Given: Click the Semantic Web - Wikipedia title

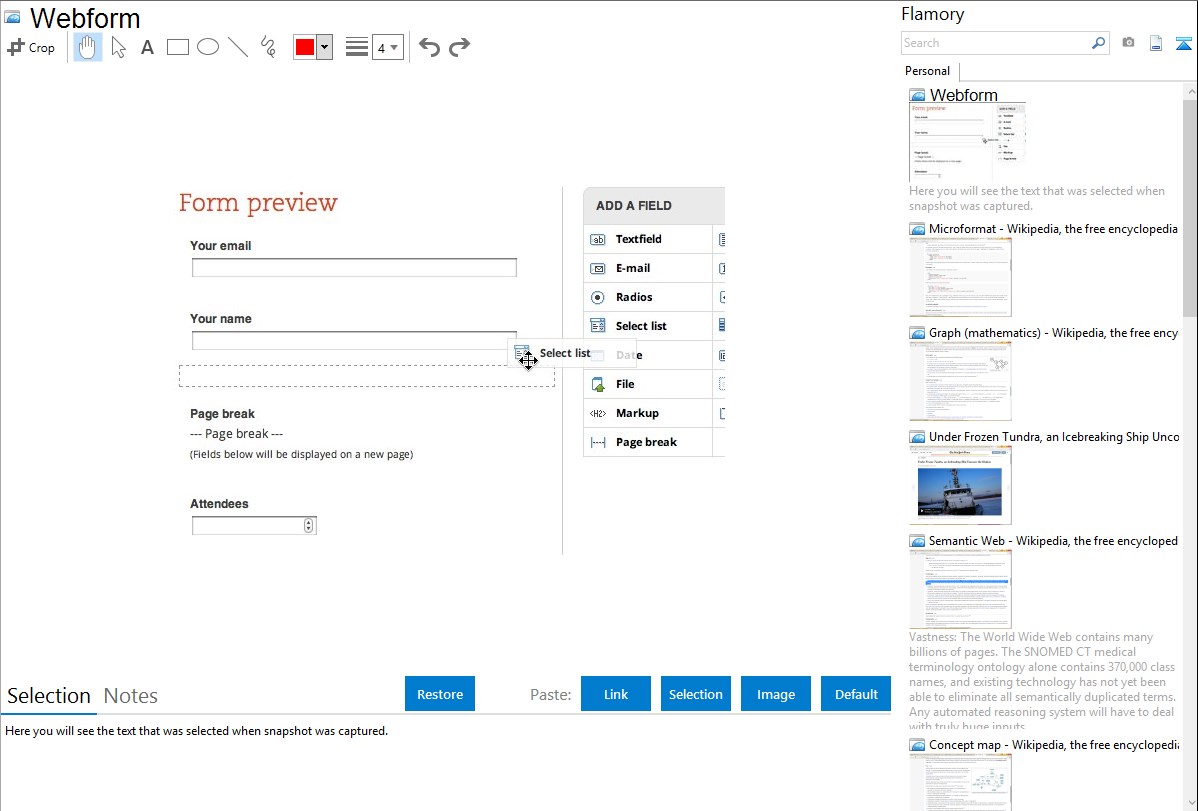Looking at the screenshot, I should 1054,540.
